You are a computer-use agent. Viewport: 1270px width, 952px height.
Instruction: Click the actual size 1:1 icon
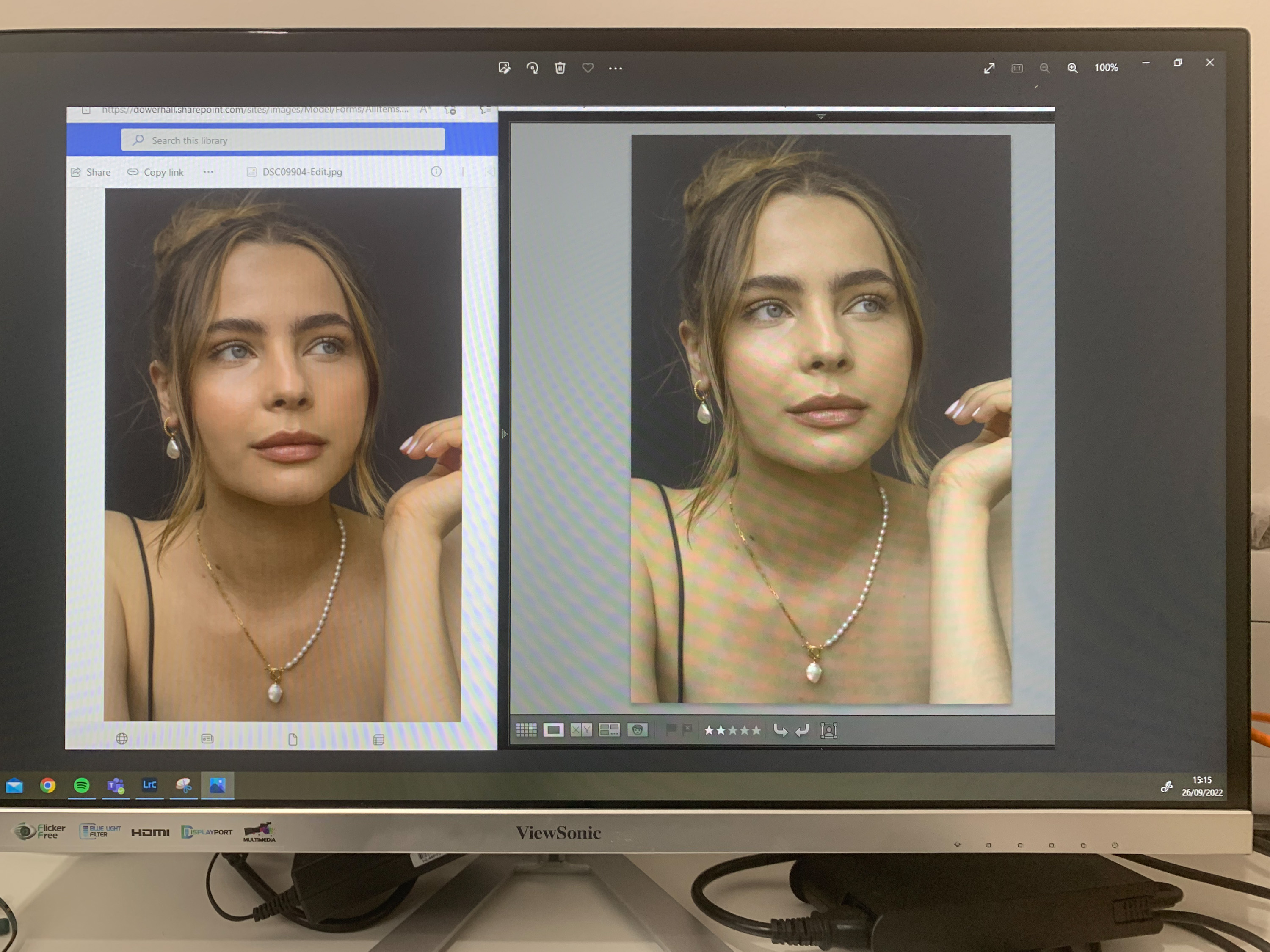click(1017, 68)
